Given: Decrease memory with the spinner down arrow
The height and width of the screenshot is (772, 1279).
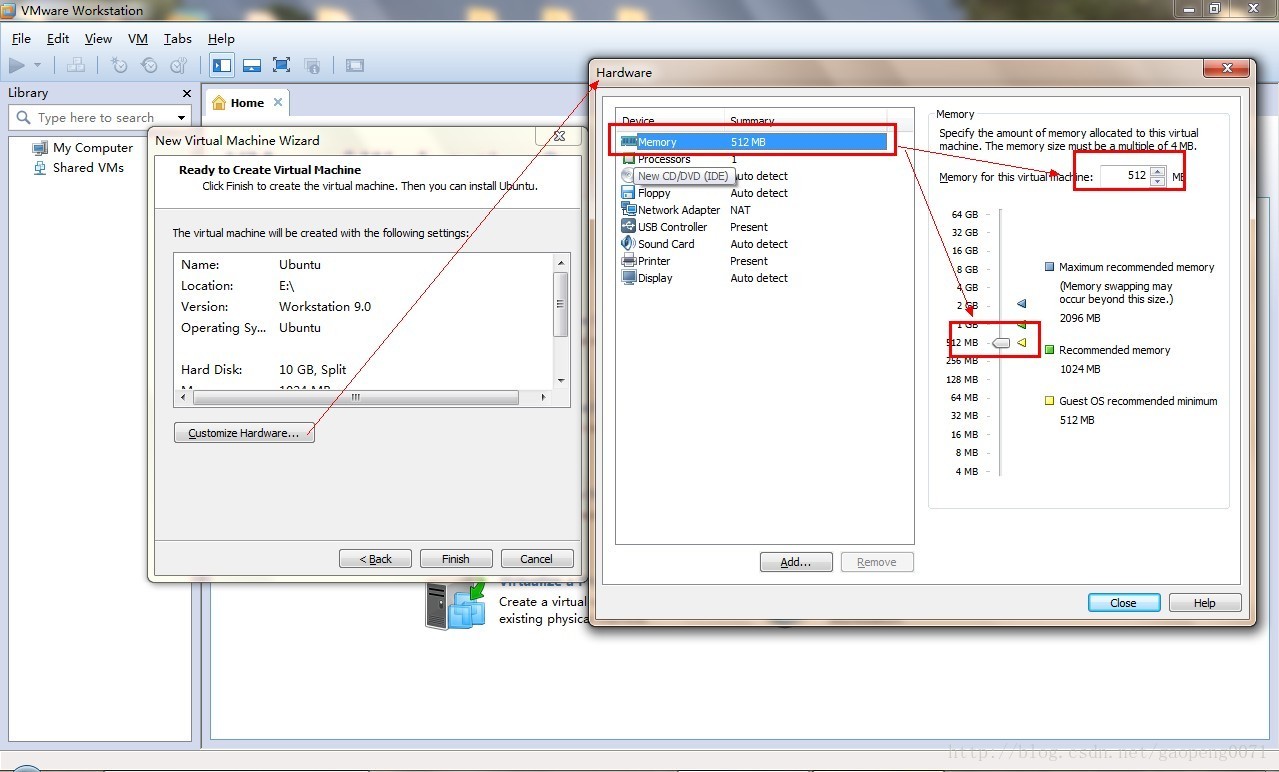Looking at the screenshot, I should [1158, 181].
